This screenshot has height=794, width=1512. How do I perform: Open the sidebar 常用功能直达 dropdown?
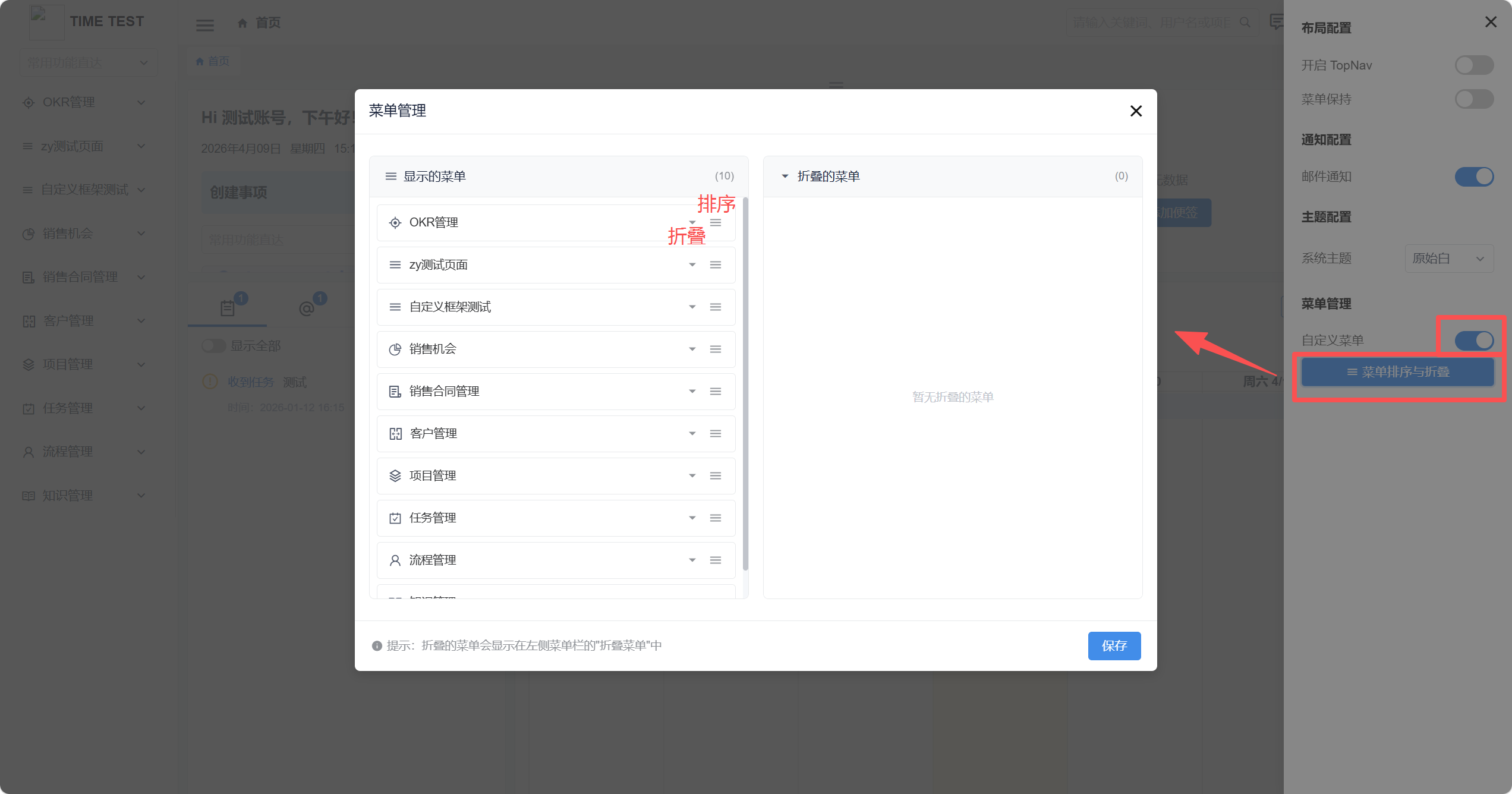(x=88, y=62)
